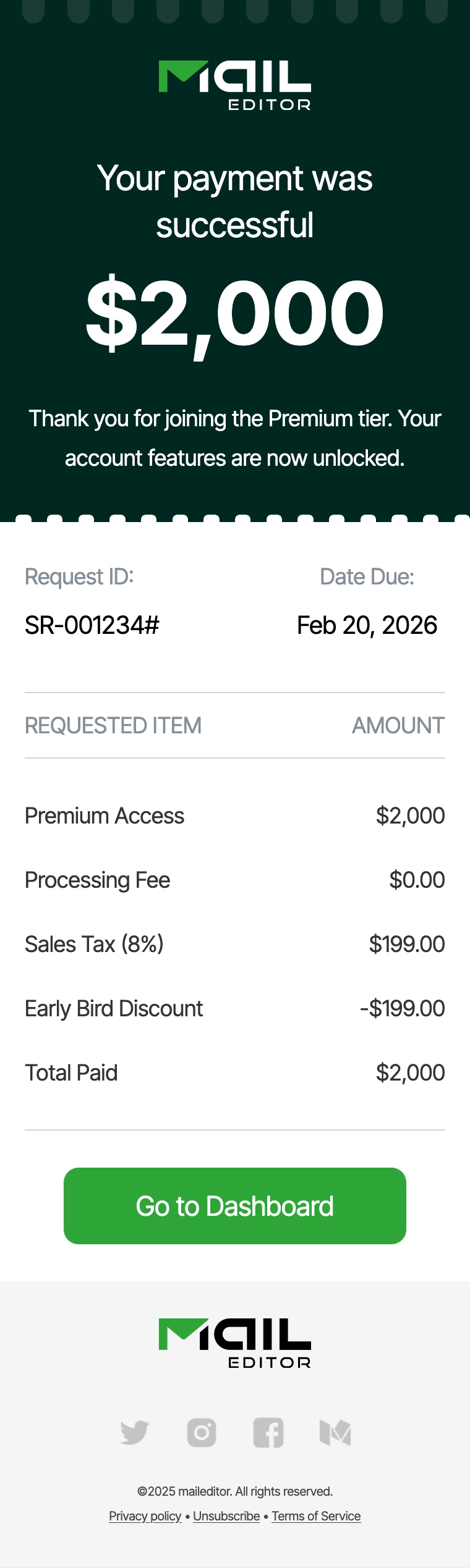Click the due date Feb 20, 2026
This screenshot has width=470, height=1568.
(367, 625)
